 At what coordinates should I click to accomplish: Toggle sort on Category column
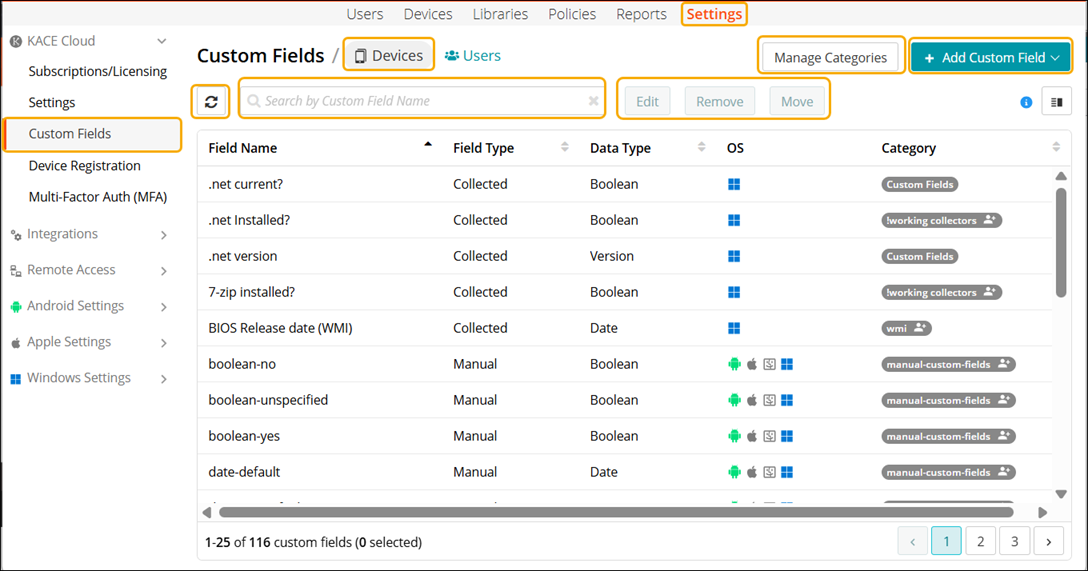click(x=1056, y=148)
